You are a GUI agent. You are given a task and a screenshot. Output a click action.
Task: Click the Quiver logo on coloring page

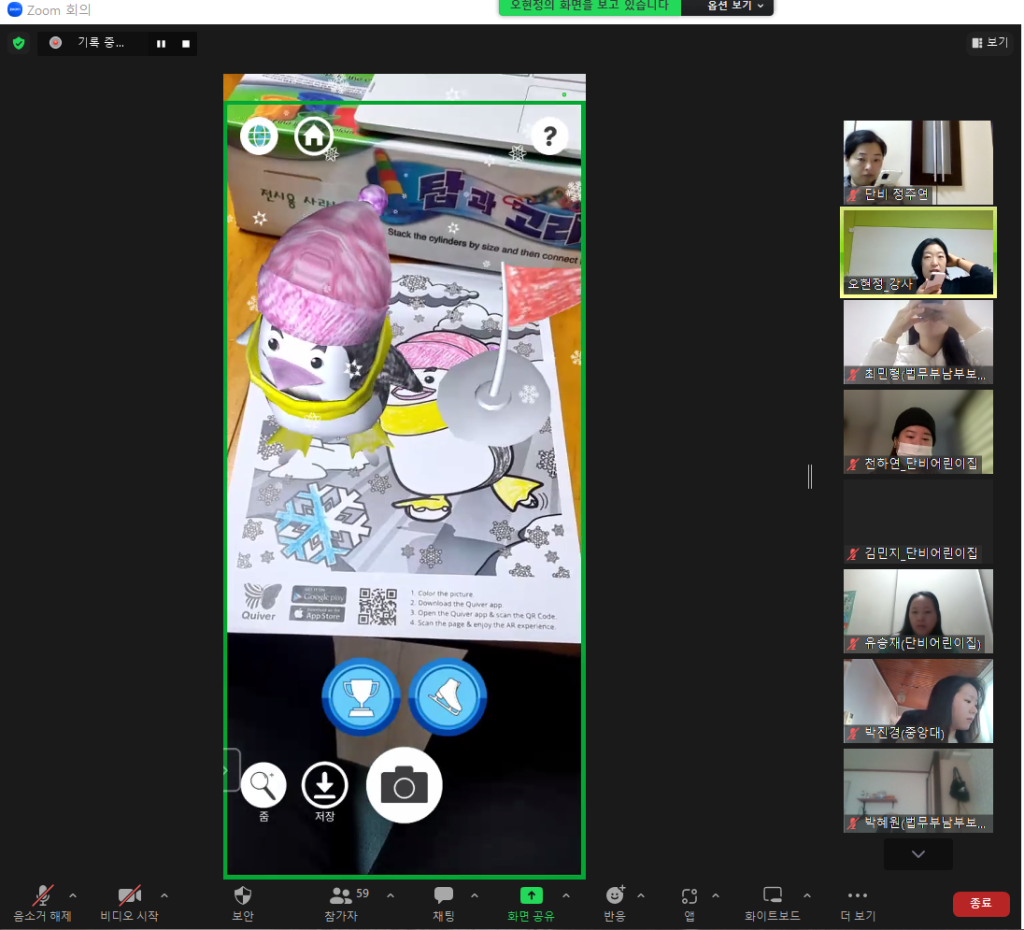pyautogui.click(x=261, y=602)
